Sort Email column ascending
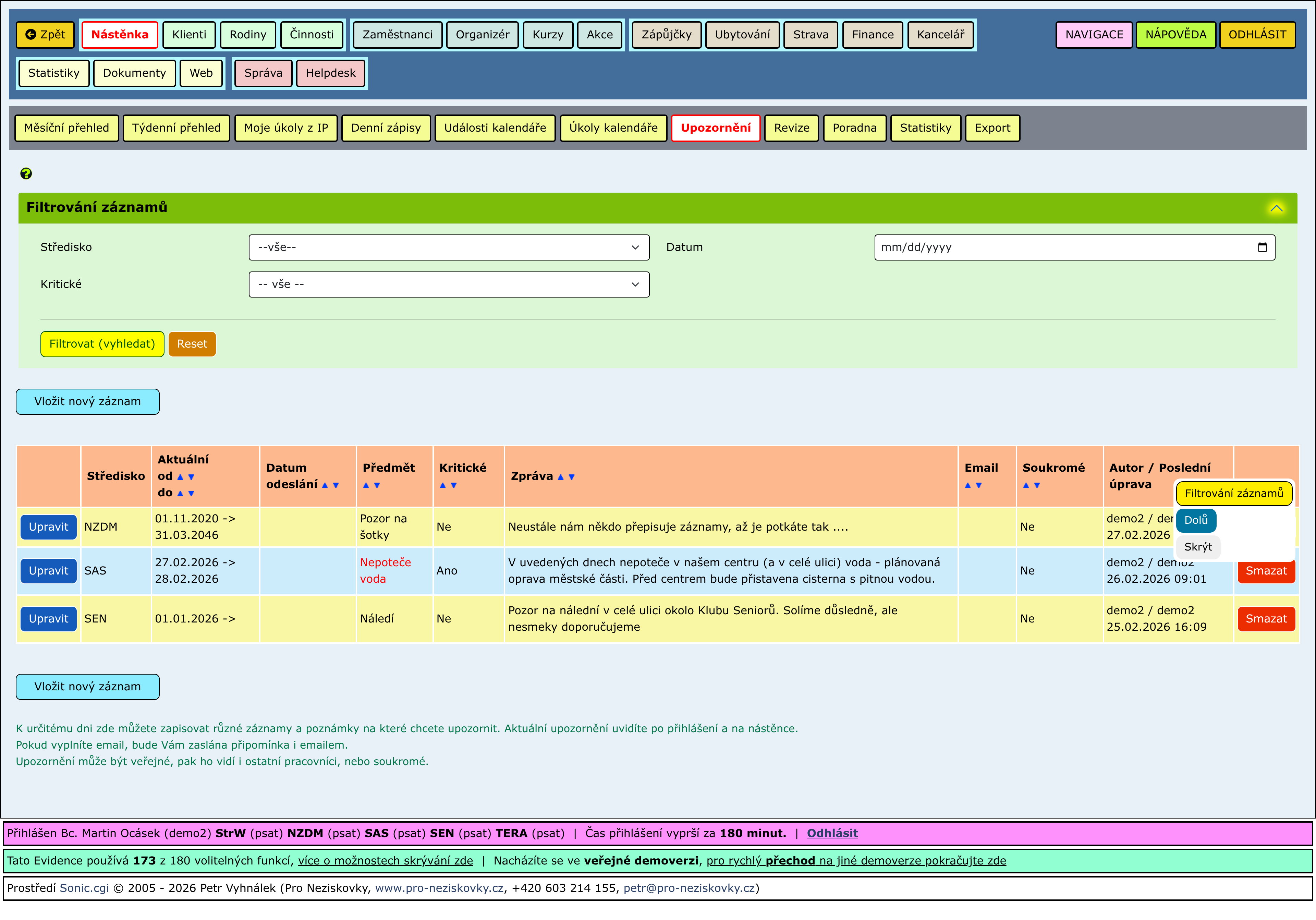1316x920 pixels. (967, 485)
